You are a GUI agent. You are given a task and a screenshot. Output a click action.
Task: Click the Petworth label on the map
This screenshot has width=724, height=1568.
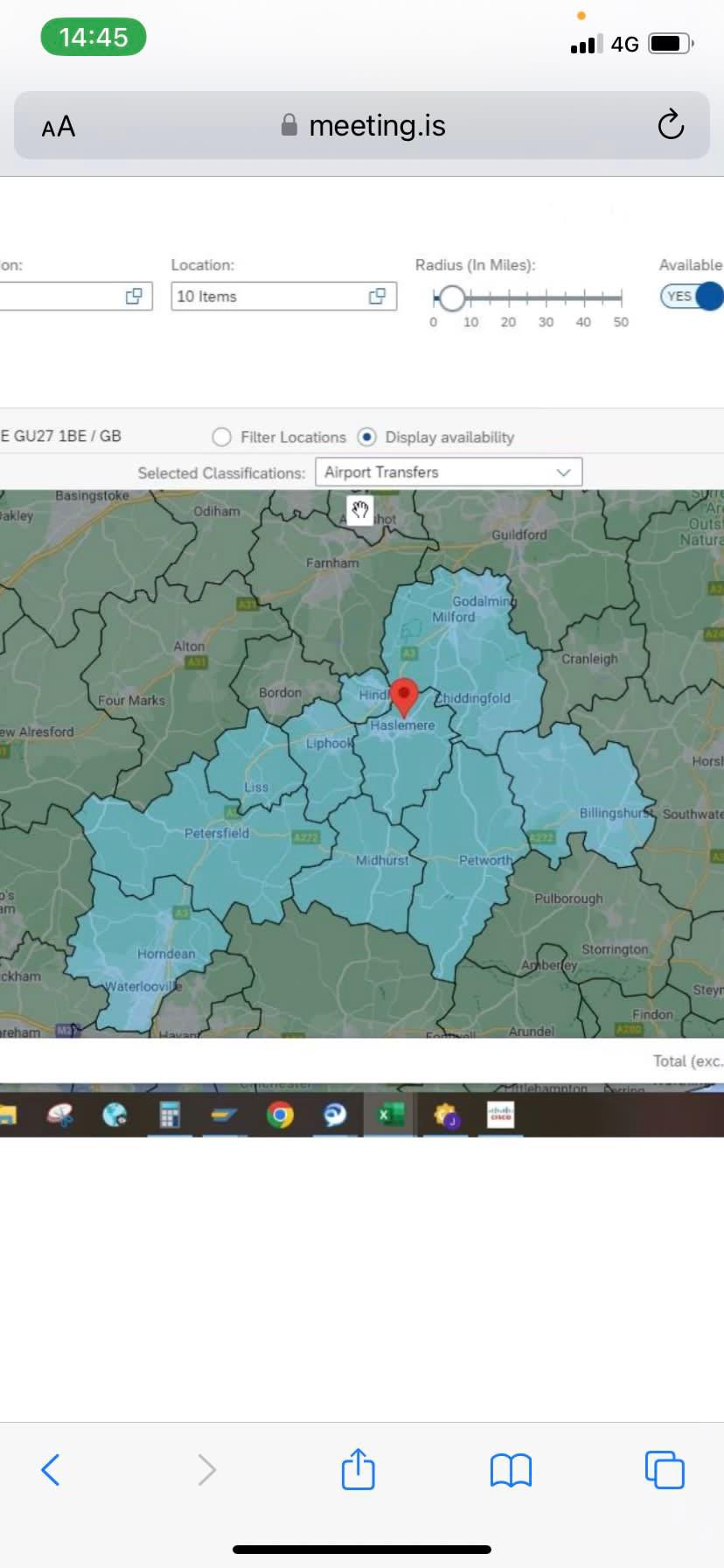485,860
